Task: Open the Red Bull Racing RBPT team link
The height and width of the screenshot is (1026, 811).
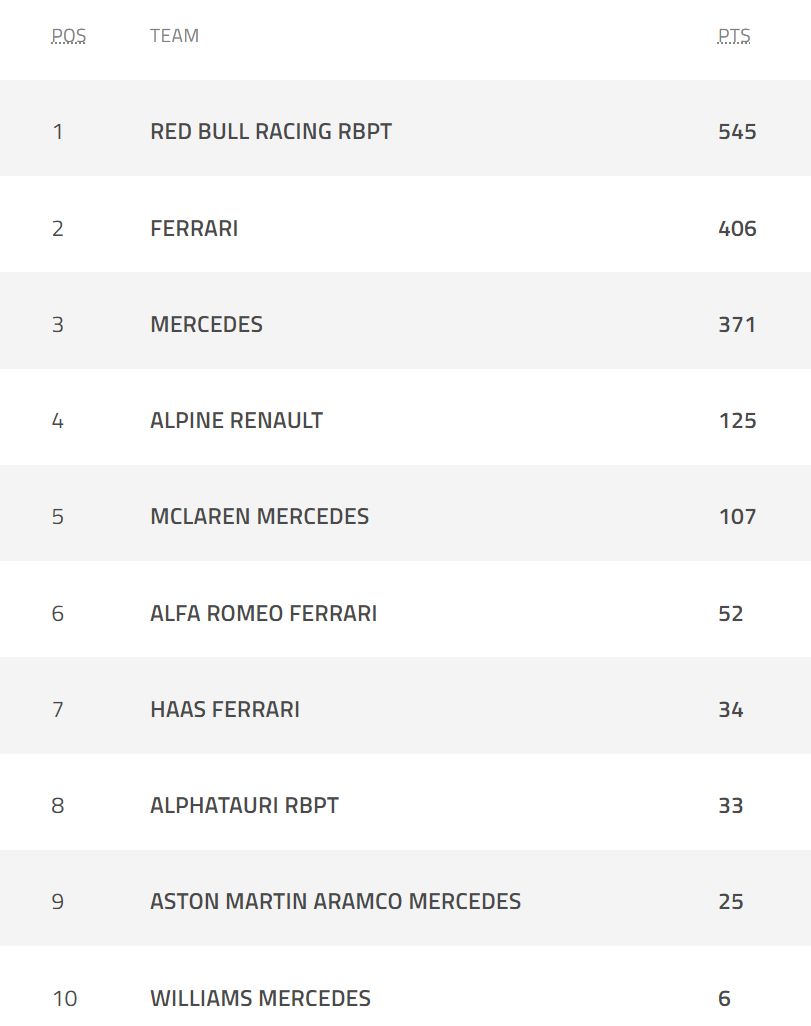Action: (271, 131)
